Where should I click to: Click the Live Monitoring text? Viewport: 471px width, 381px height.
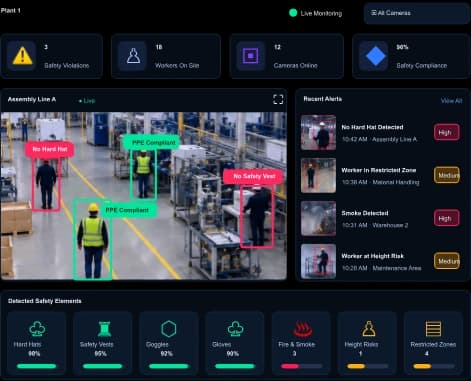(321, 13)
